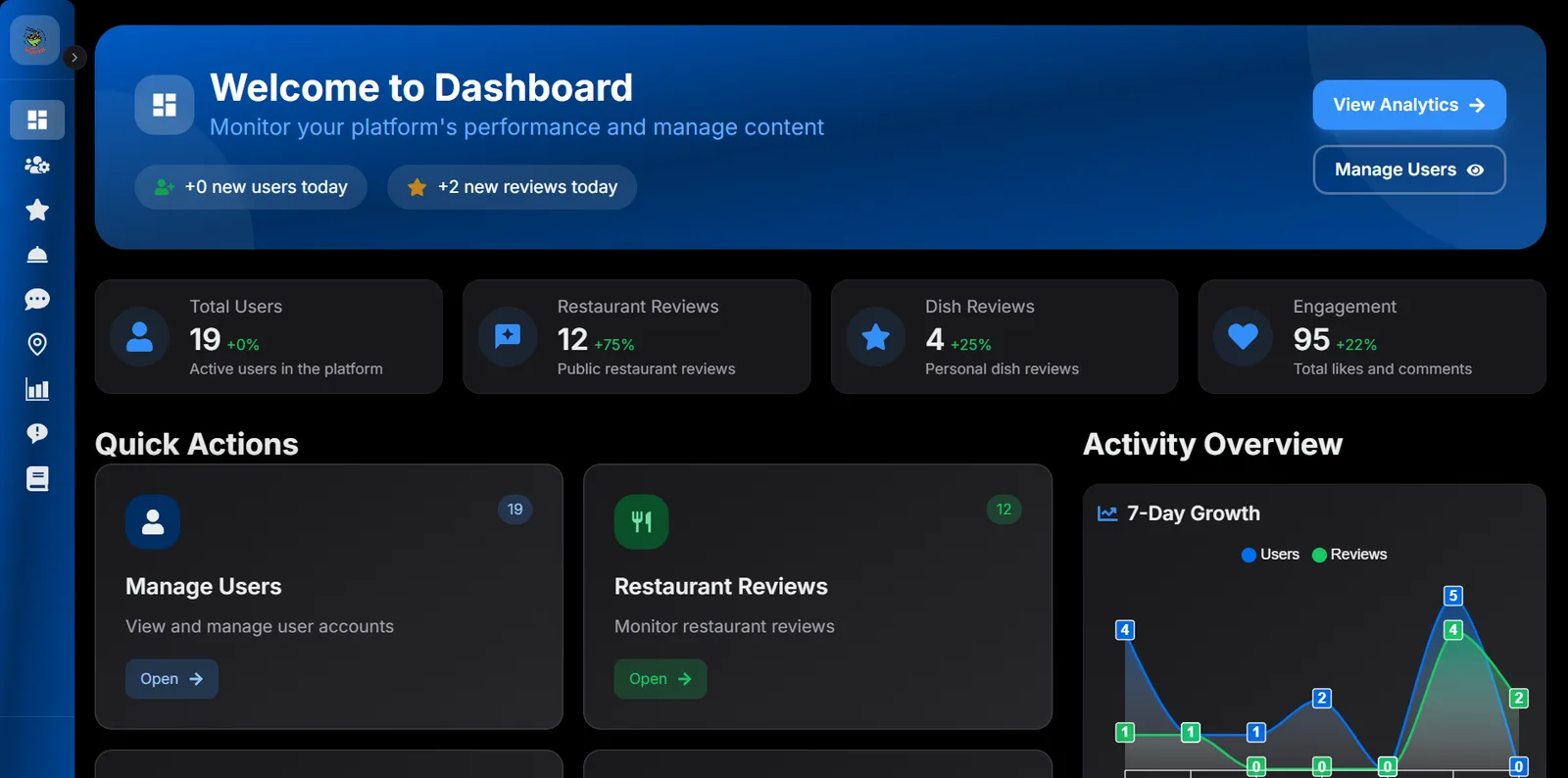
Task: Toggle the Reviews series in the chart legend
Action: 1349,555
